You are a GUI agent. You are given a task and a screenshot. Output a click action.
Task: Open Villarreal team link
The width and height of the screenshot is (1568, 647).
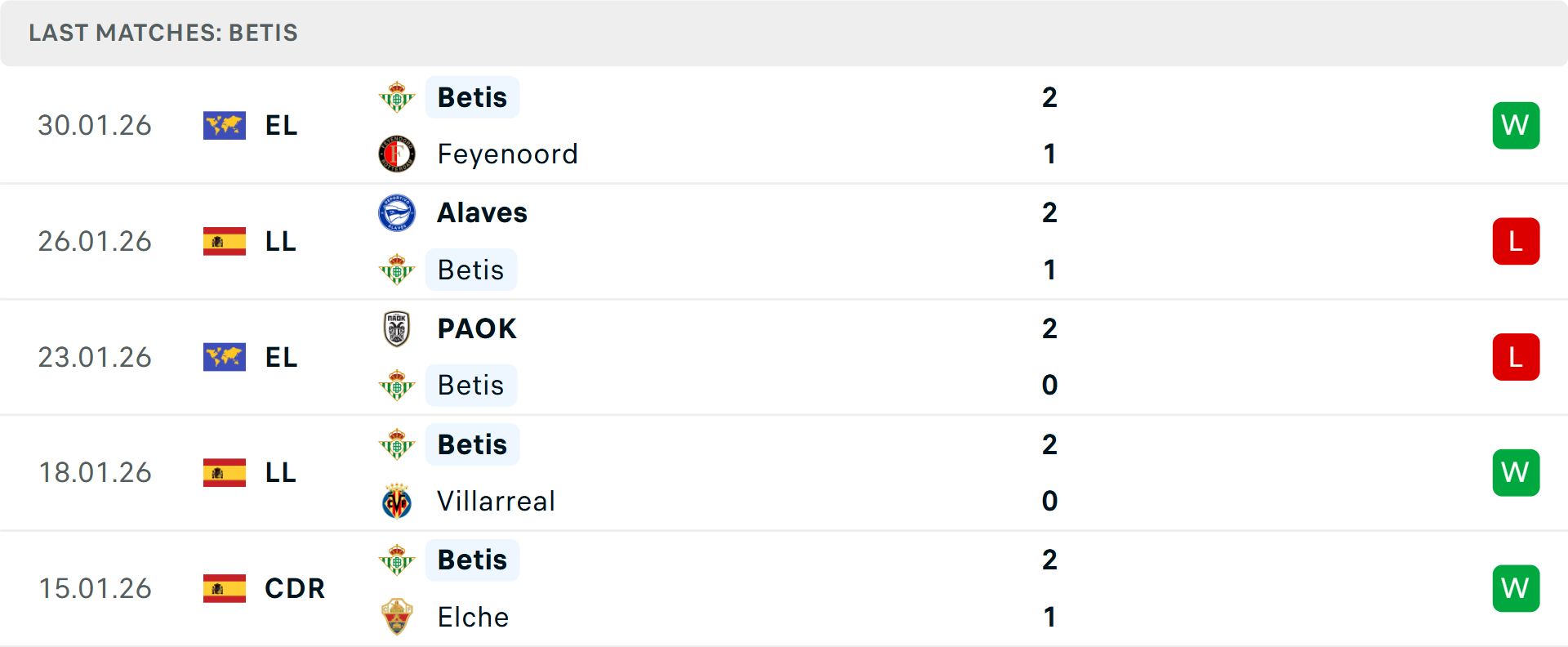496,502
